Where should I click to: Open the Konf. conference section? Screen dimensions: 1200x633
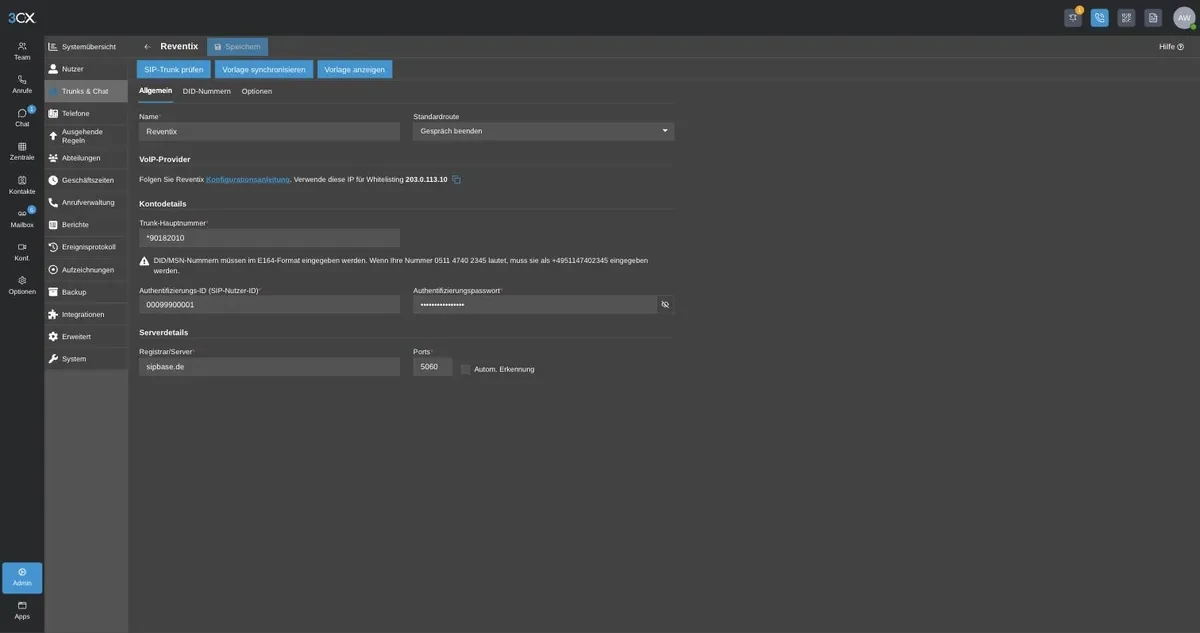pos(22,252)
